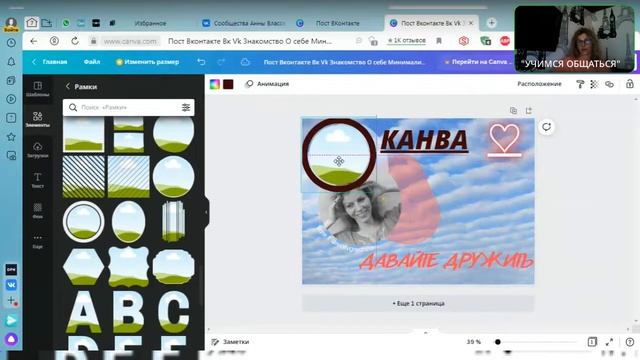Open the Заметки notes button

(230, 342)
